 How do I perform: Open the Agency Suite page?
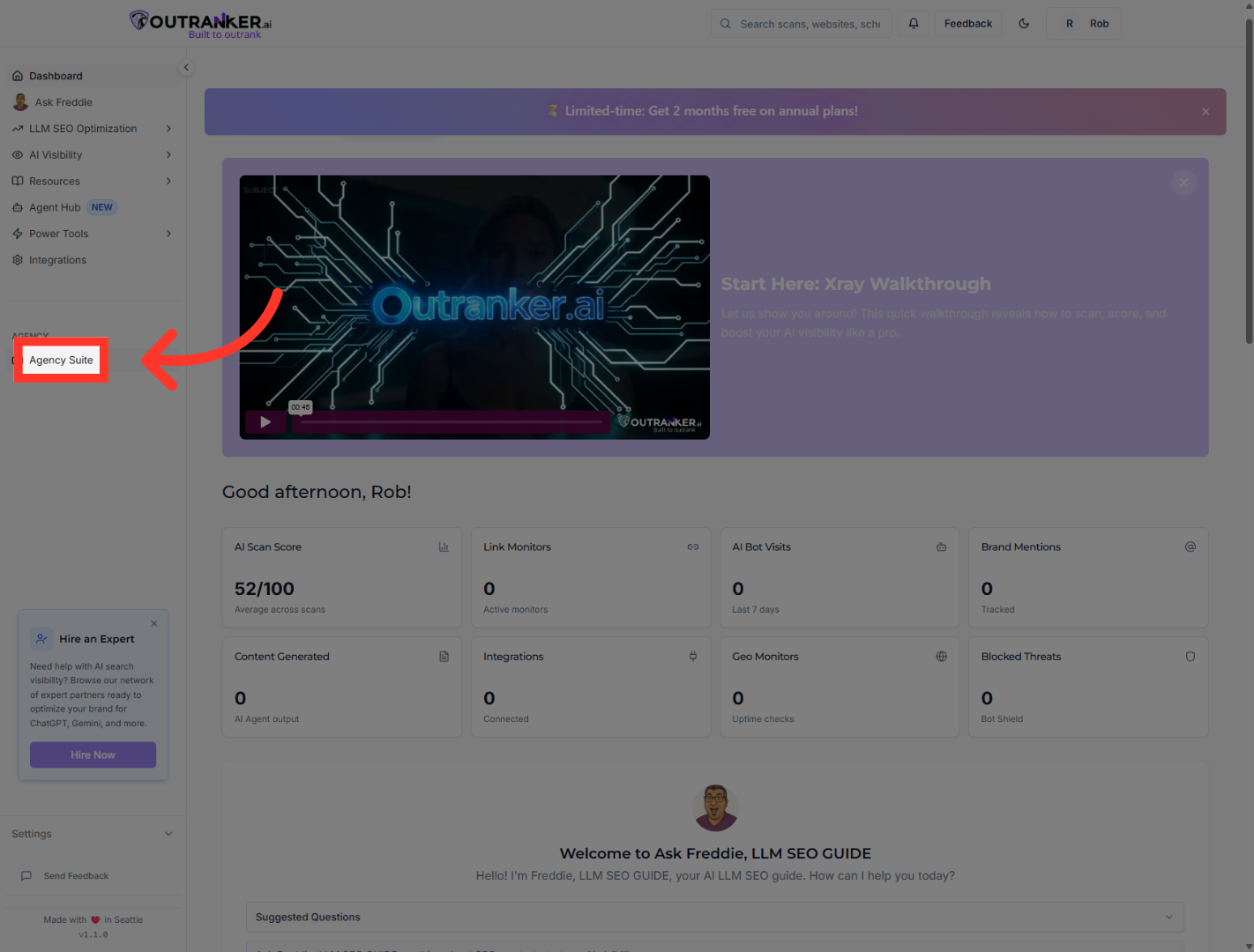[x=61, y=360]
